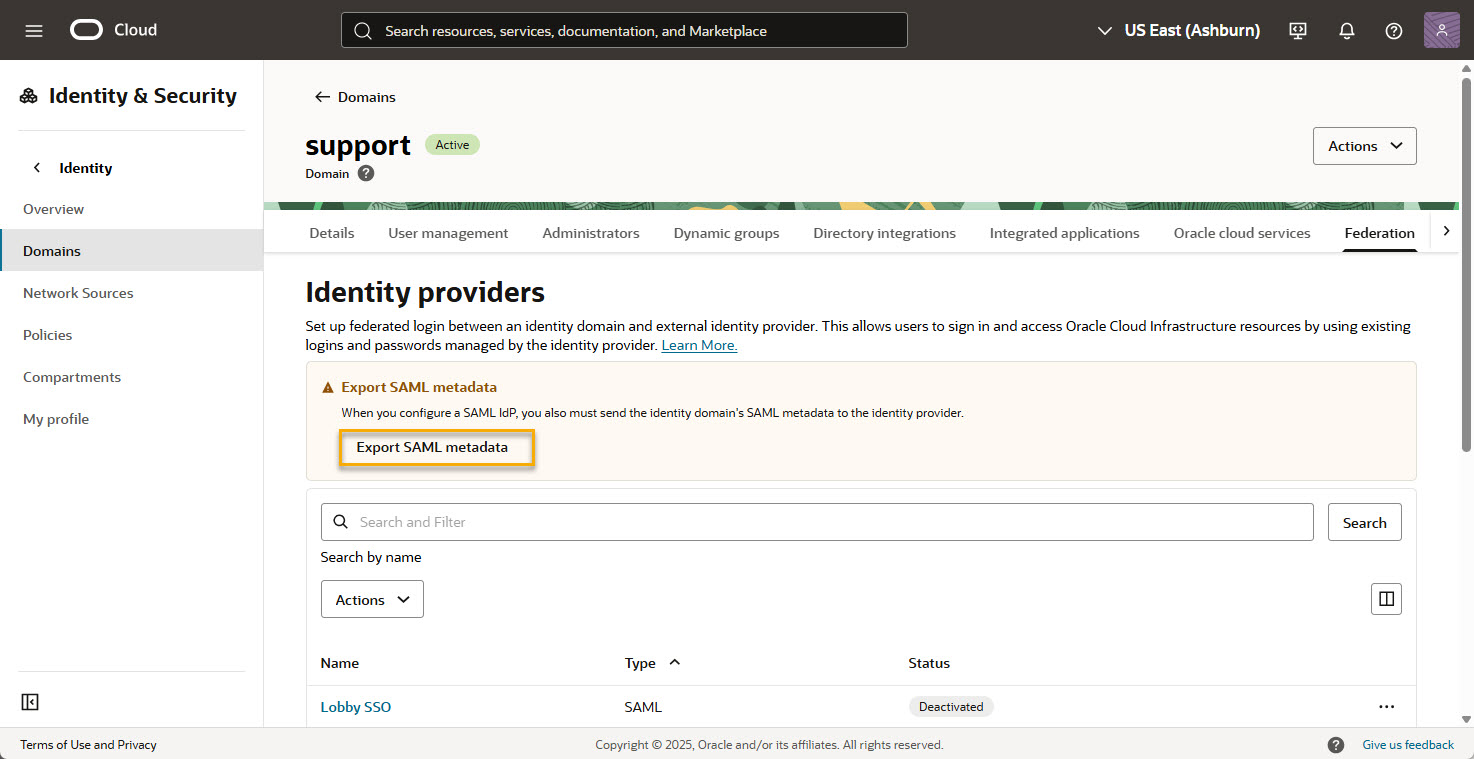Open the Lobby SSO identity provider

356,707
